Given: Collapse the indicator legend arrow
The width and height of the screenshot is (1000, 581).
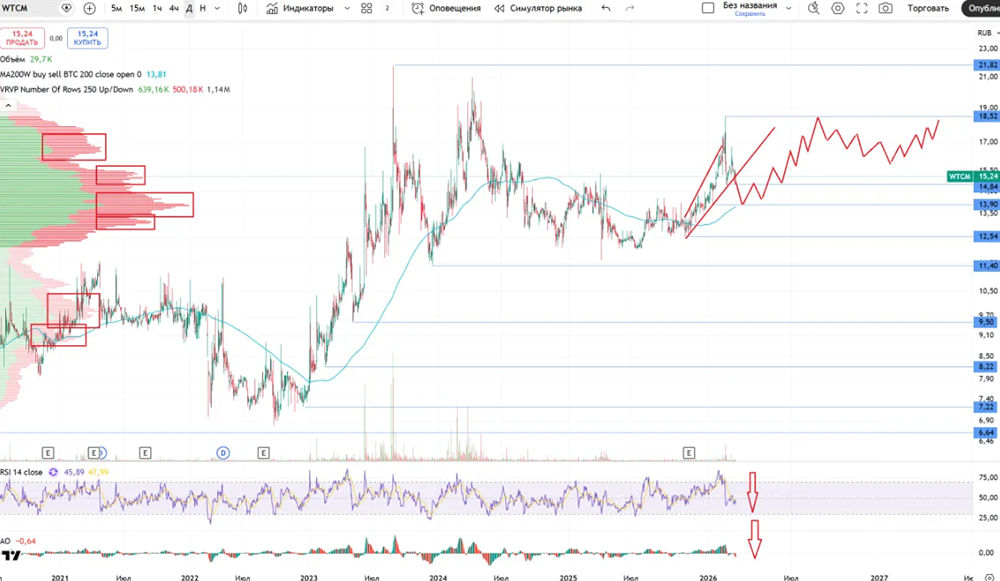Looking at the screenshot, I should tap(8, 105).
